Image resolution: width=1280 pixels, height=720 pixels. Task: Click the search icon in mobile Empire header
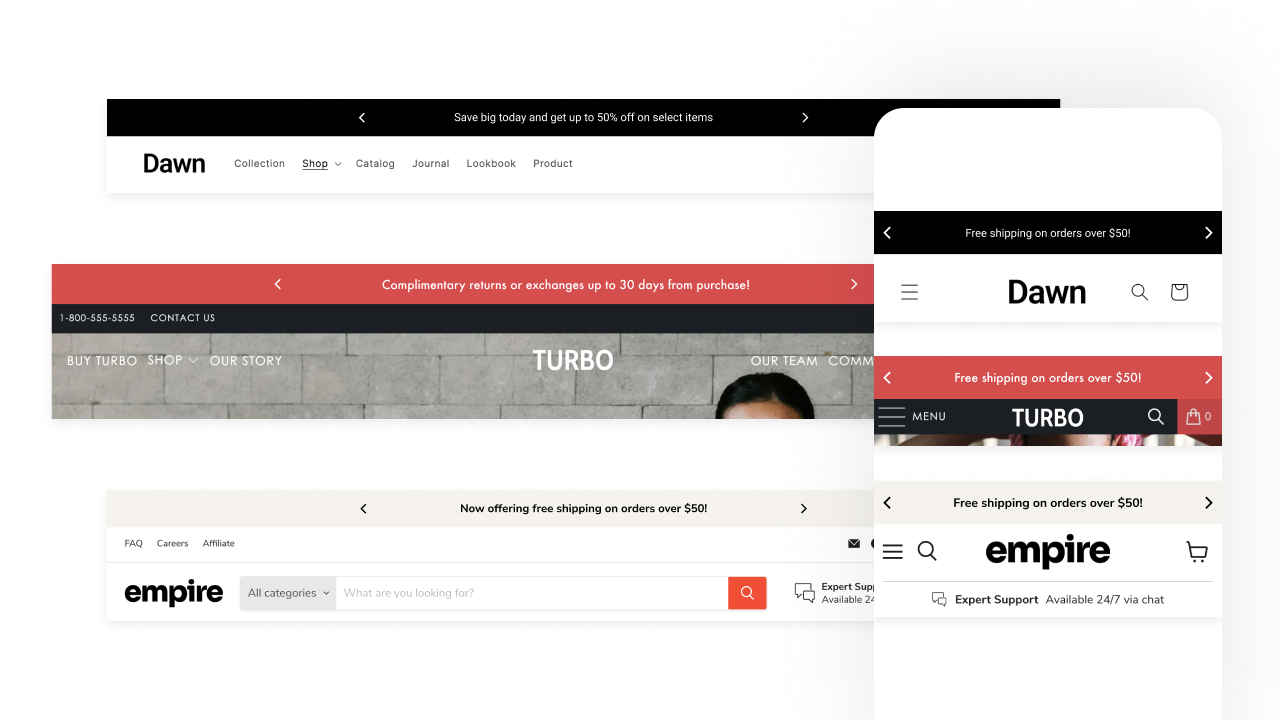[x=927, y=551]
